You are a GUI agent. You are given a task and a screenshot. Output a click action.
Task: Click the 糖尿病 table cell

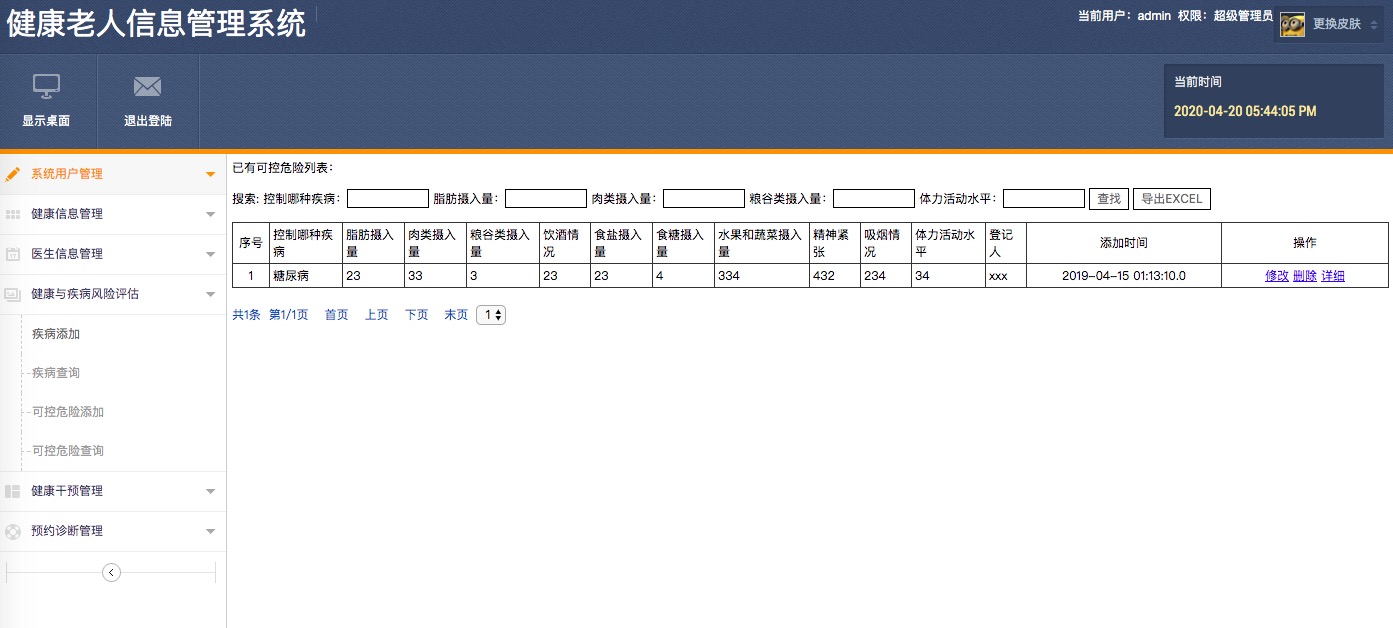(x=305, y=276)
